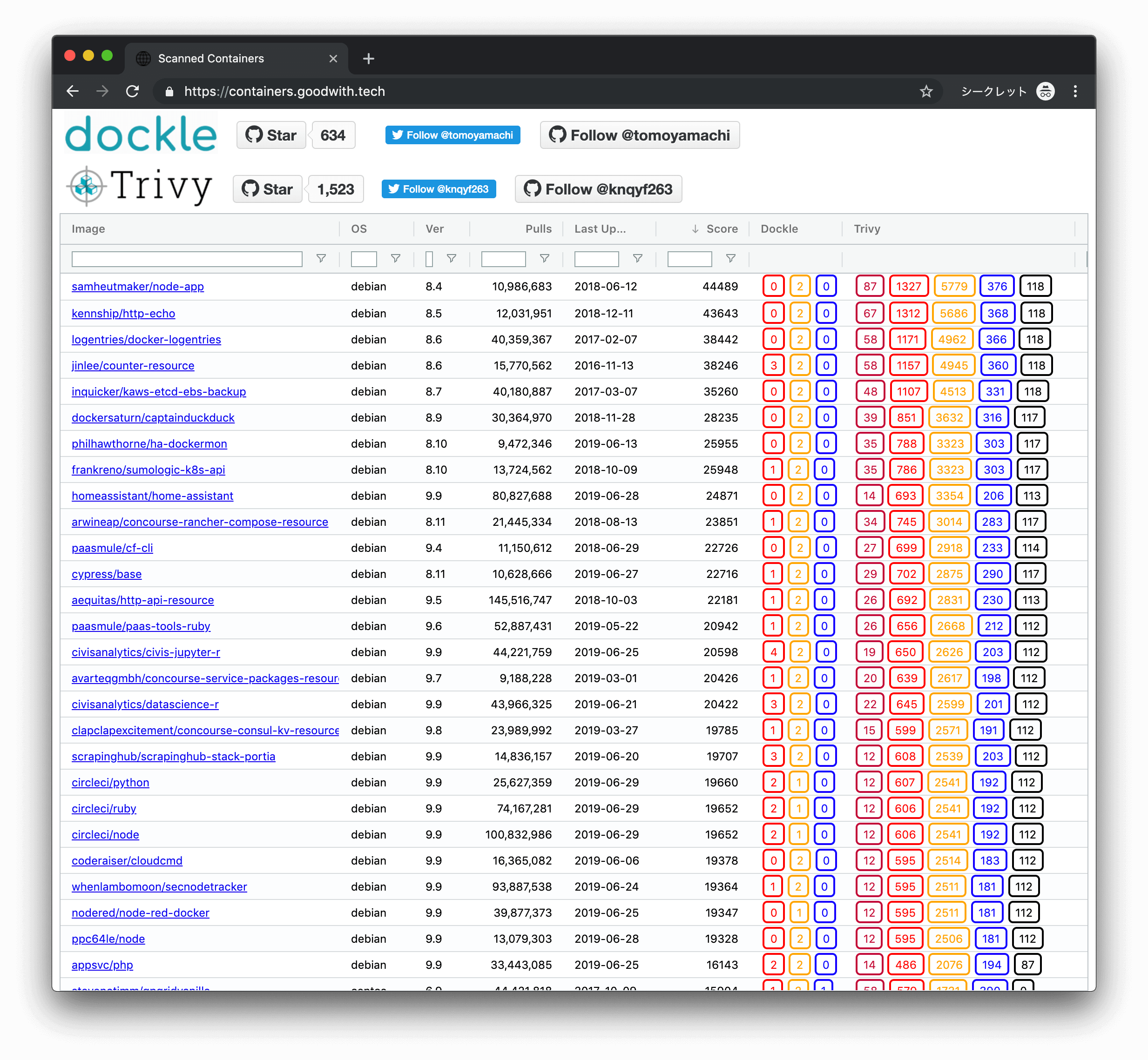
Task: Click the Image column header
Action: tap(88, 229)
